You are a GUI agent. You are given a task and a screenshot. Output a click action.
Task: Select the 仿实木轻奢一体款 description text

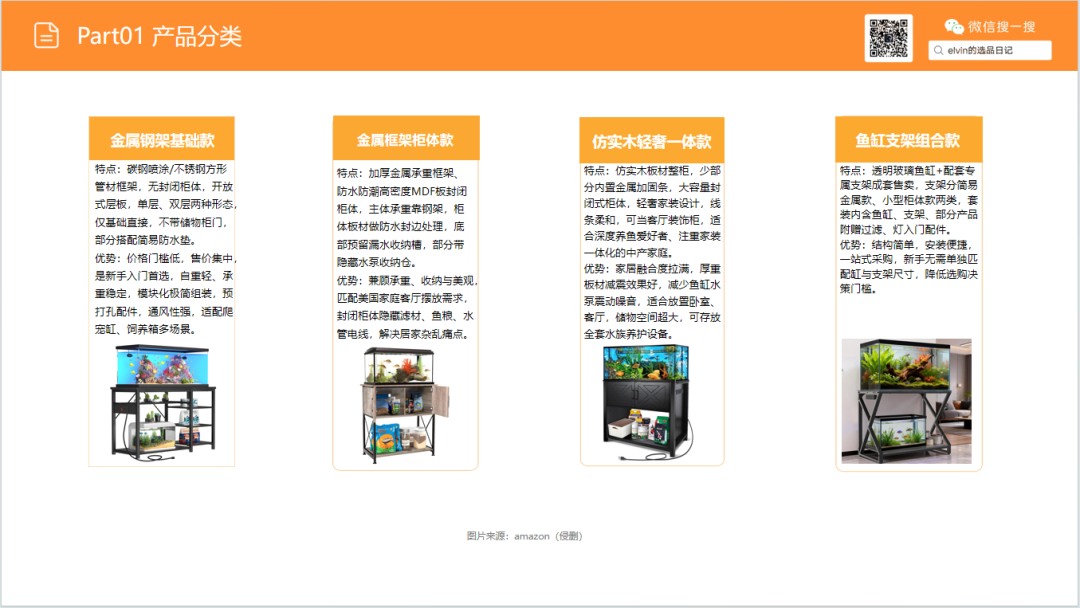[x=652, y=252]
